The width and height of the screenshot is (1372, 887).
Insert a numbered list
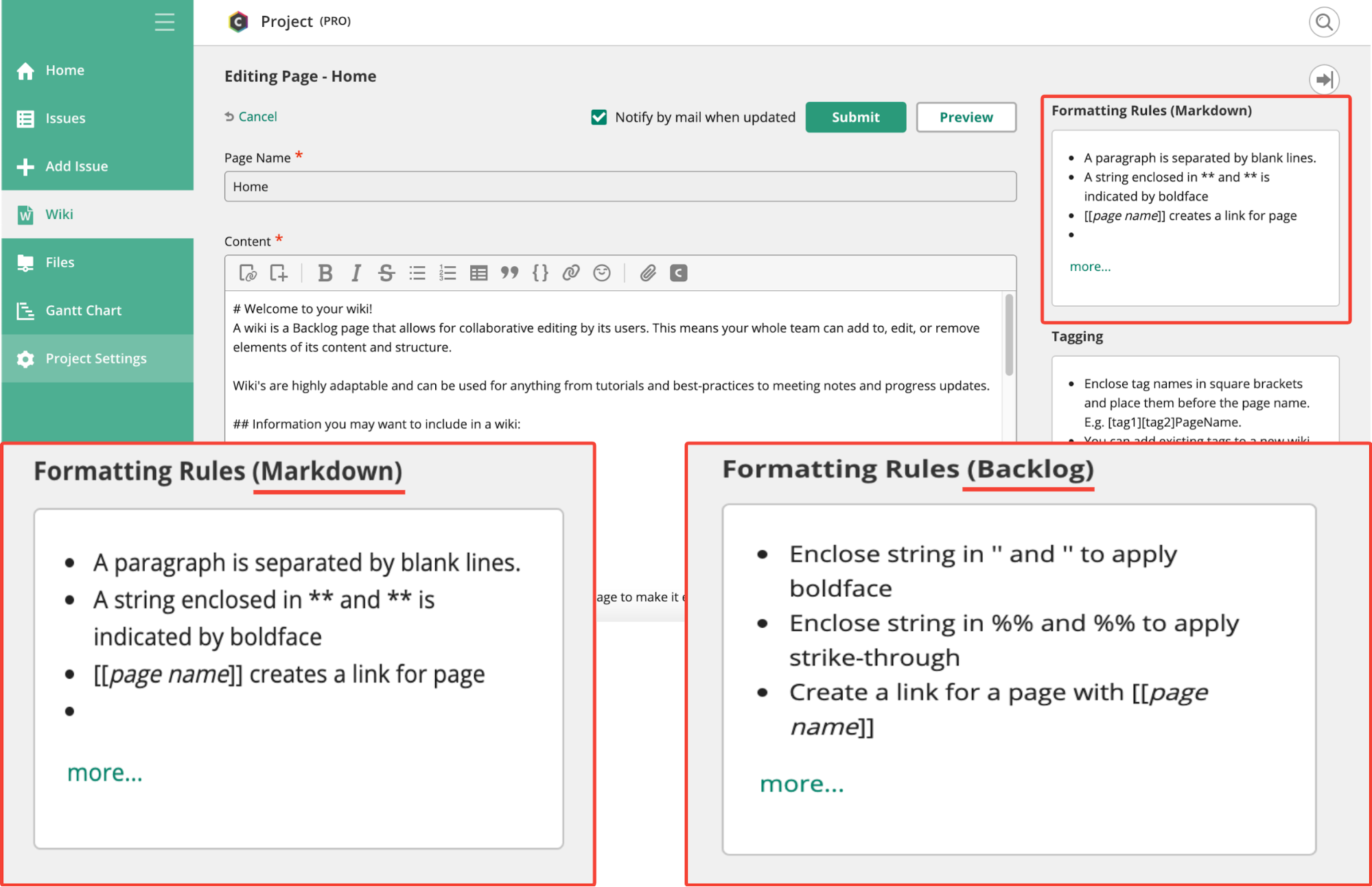(x=447, y=273)
